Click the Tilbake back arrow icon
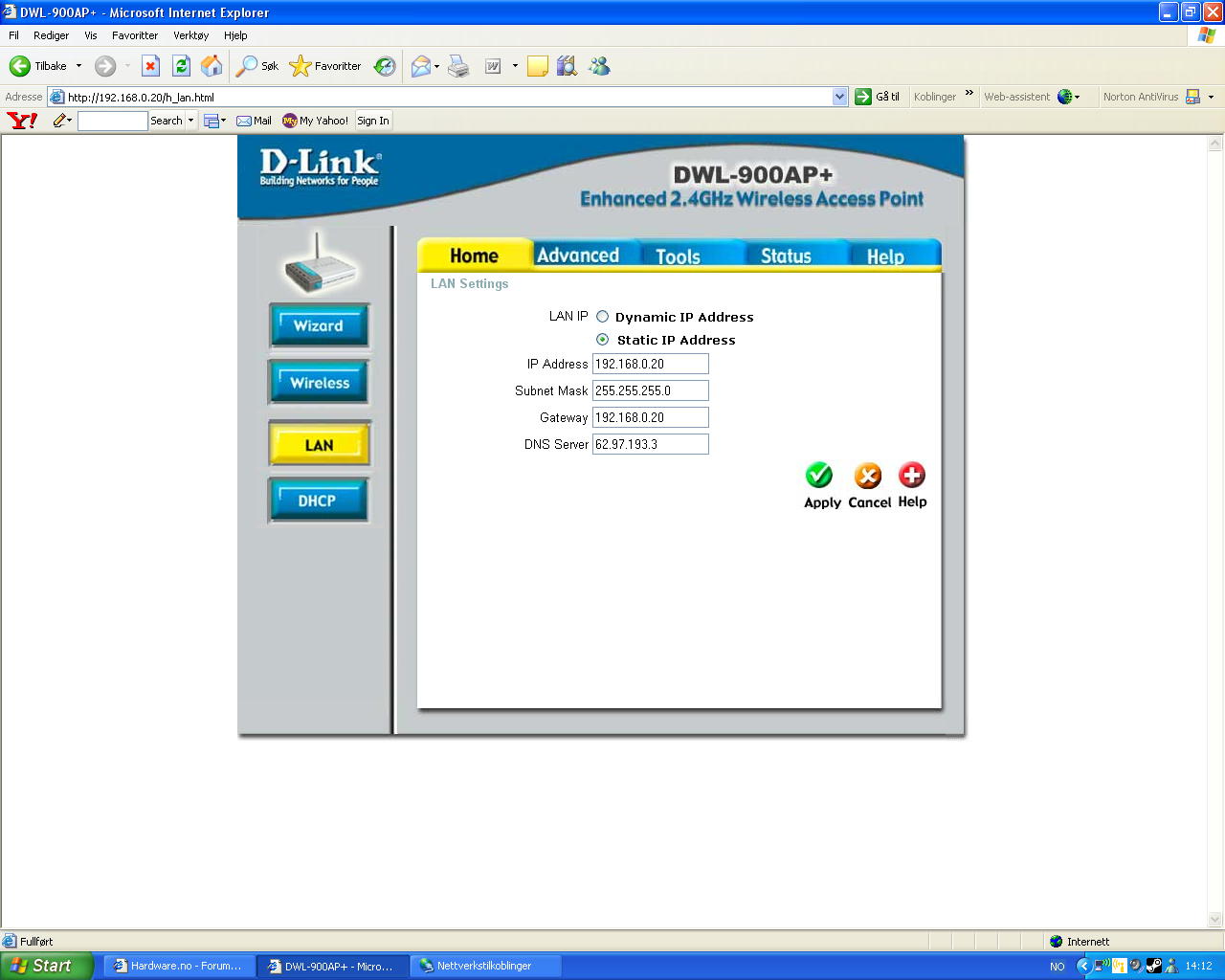Screen dimensions: 1225x980 point(20,66)
